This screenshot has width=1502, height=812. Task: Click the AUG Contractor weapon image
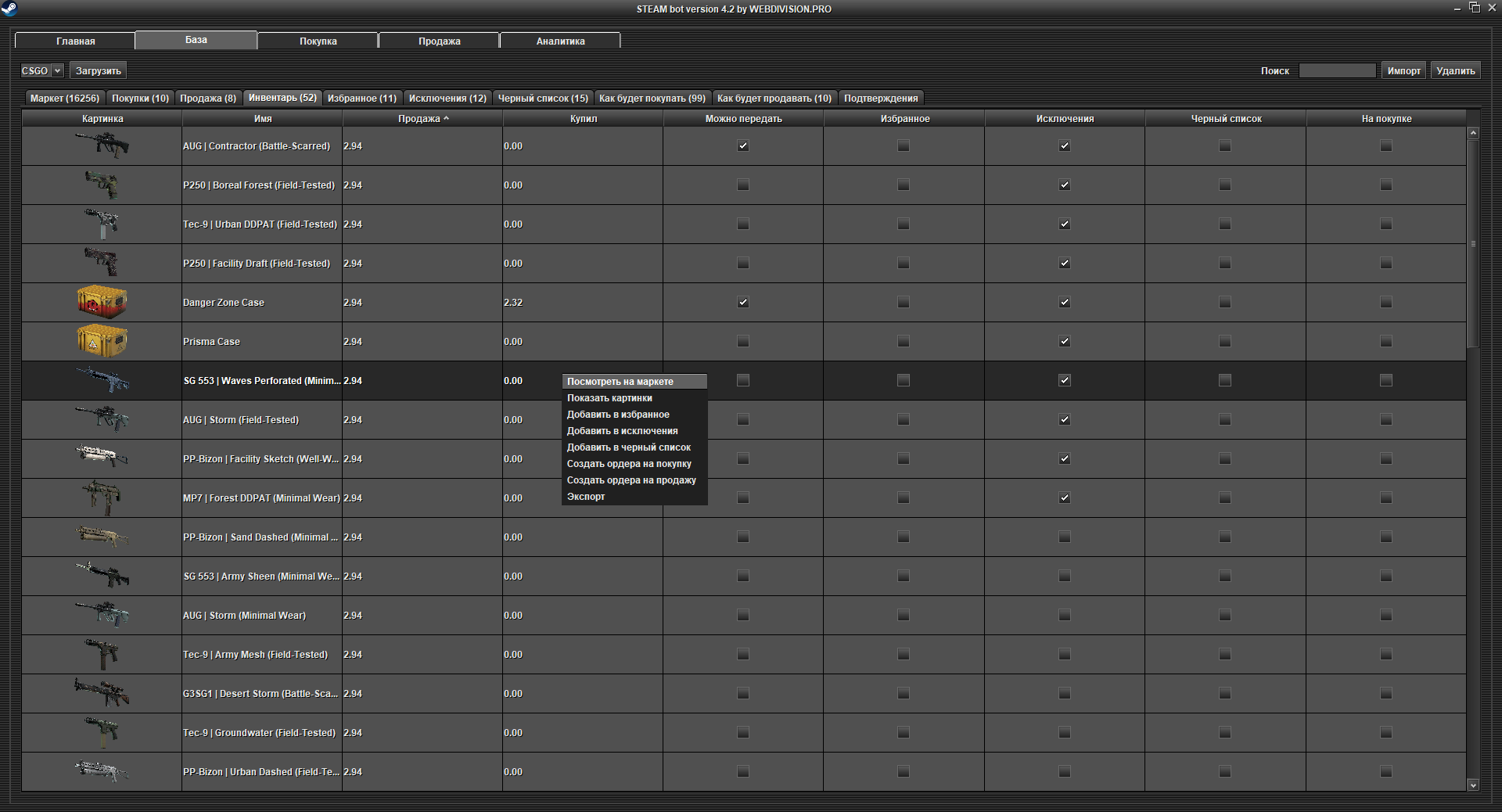click(x=102, y=146)
